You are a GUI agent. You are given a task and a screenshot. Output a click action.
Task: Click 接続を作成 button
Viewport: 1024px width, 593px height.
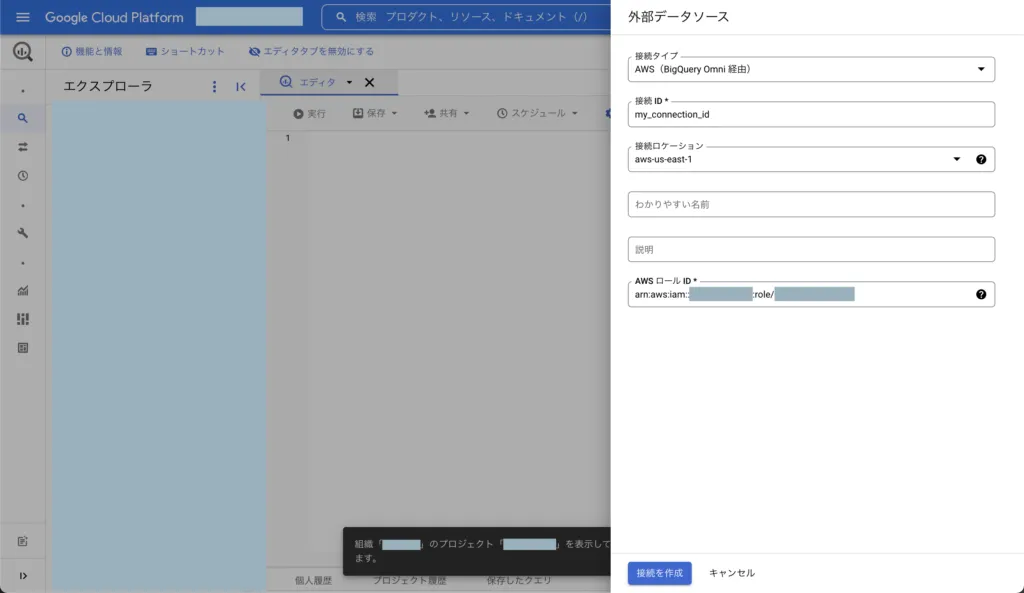tap(660, 573)
